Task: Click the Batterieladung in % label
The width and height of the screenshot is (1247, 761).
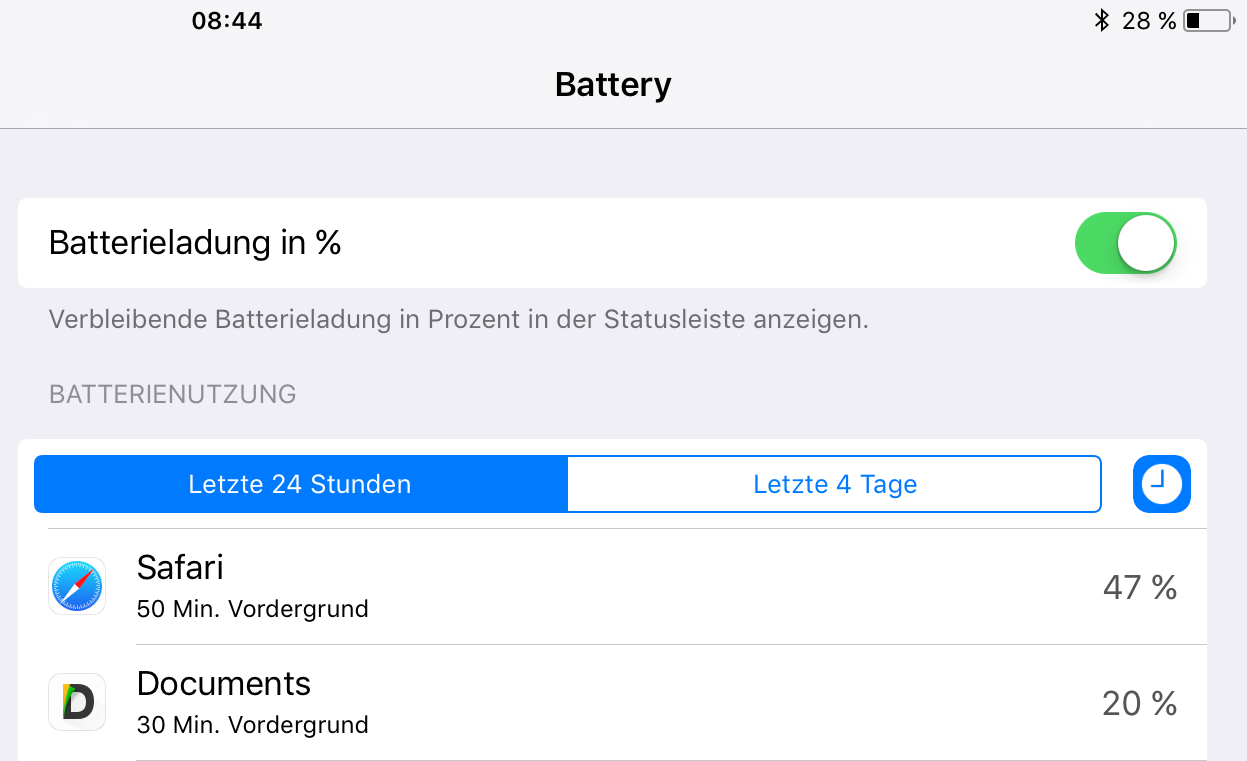Action: (x=195, y=243)
